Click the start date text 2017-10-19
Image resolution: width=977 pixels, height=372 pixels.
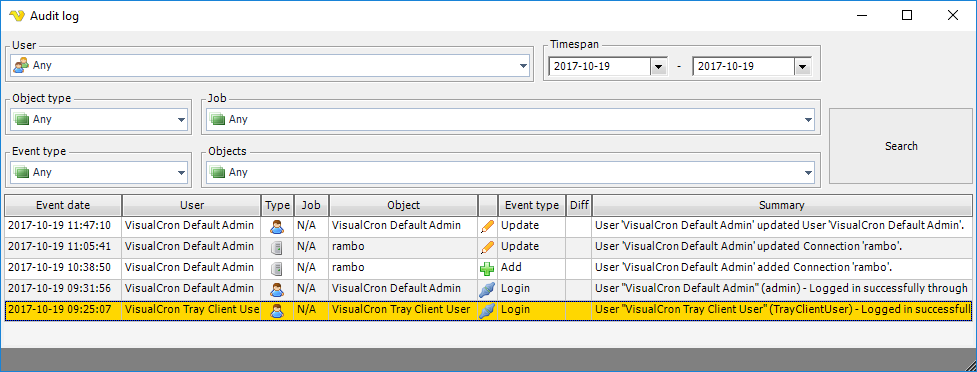coord(581,66)
